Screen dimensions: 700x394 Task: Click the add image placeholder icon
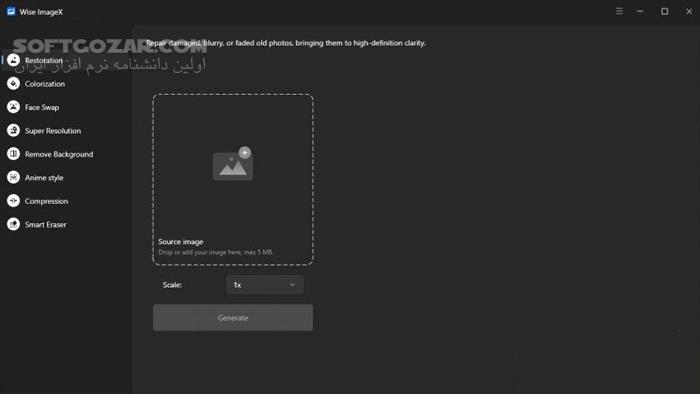233,164
